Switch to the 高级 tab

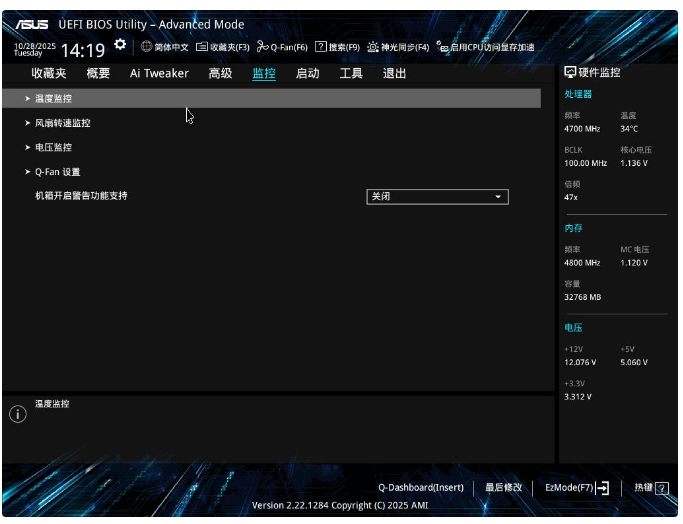coord(220,73)
